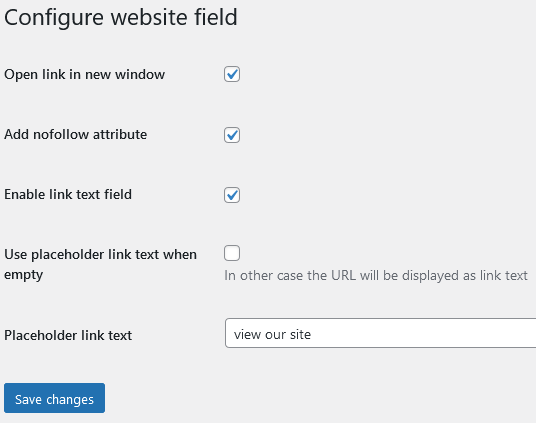
Task: Place cursor on 'view our site' text
Action: tap(272, 334)
